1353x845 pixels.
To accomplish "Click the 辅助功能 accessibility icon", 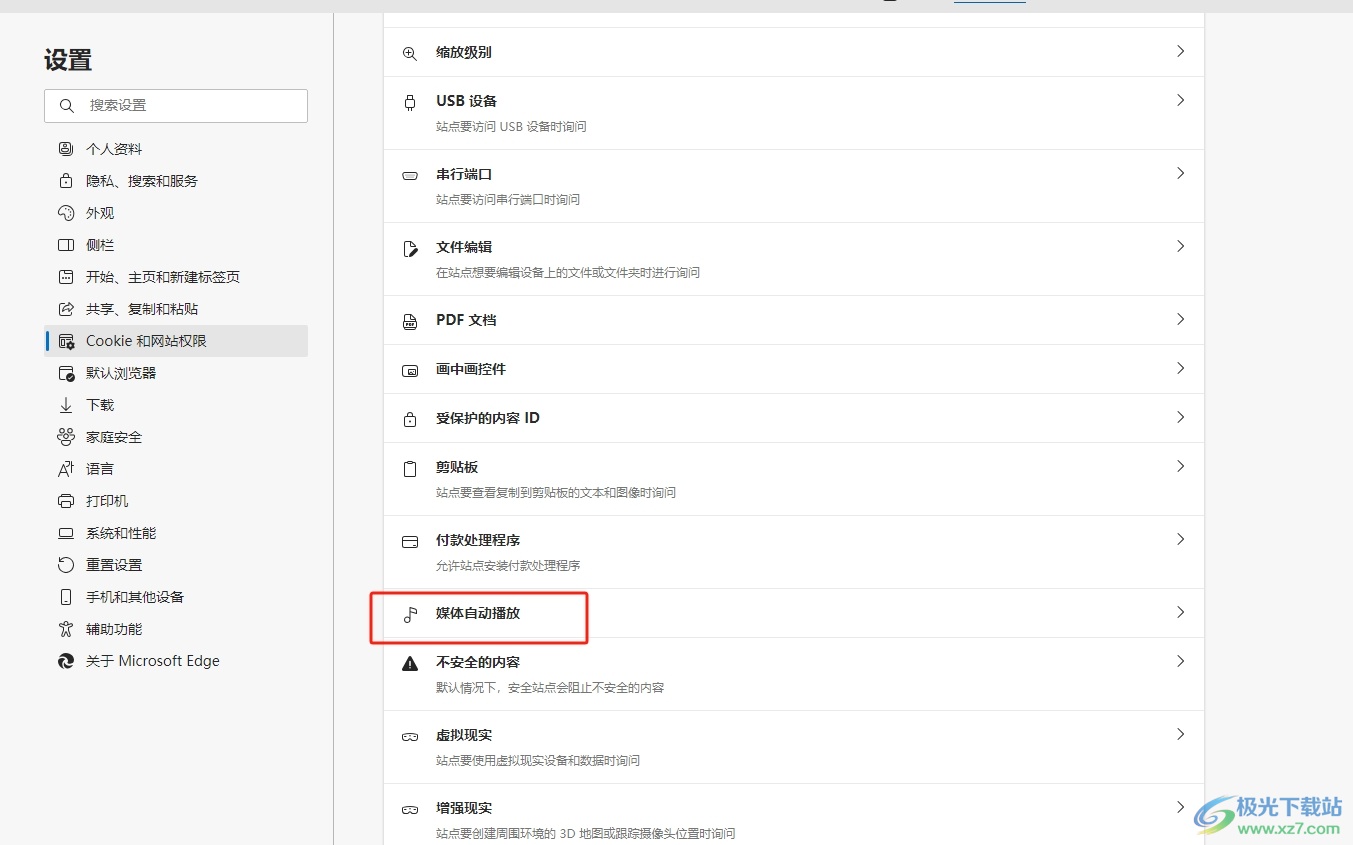I will coord(66,629).
